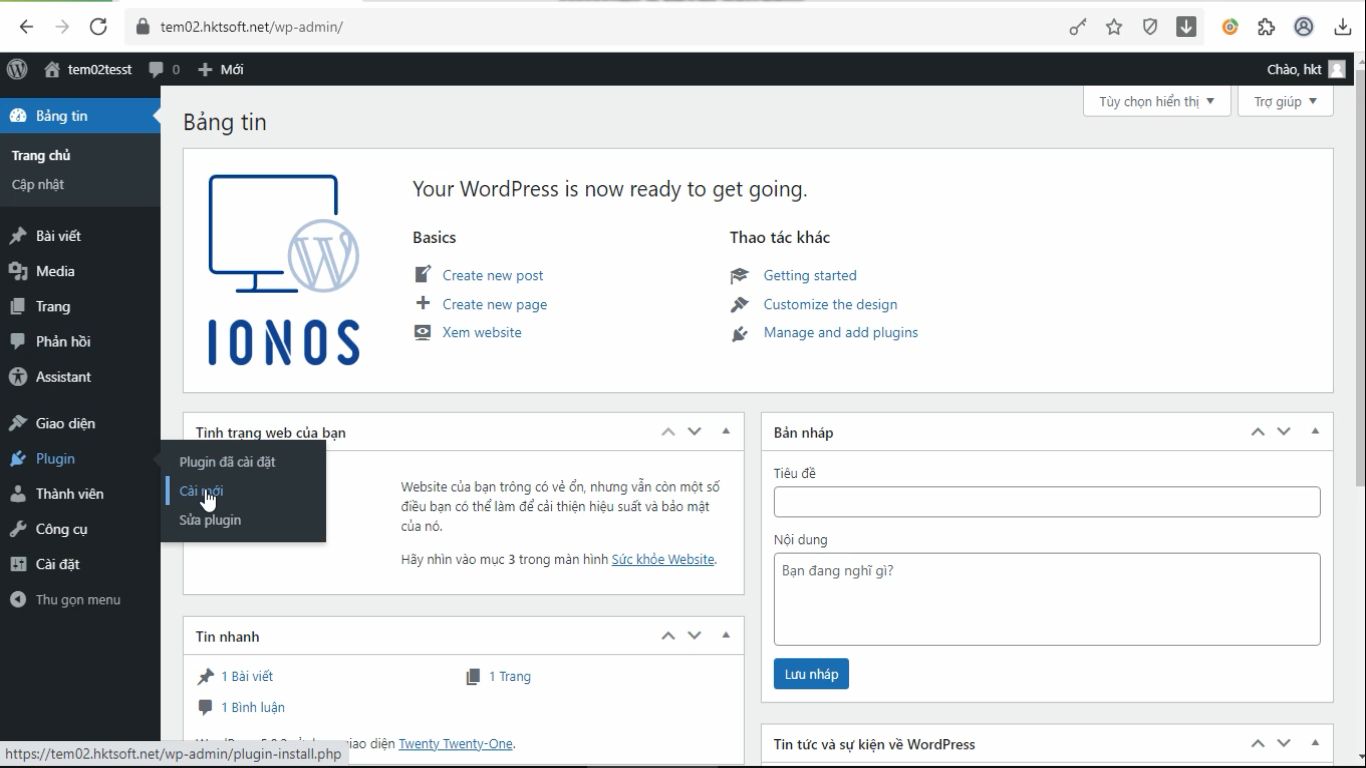Toggle the Tin nhanh panel collapse arrow
Screen dimensions: 1366x768
(726, 636)
